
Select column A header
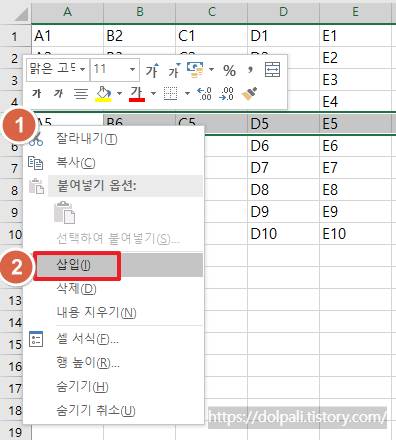pyautogui.click(x=67, y=12)
